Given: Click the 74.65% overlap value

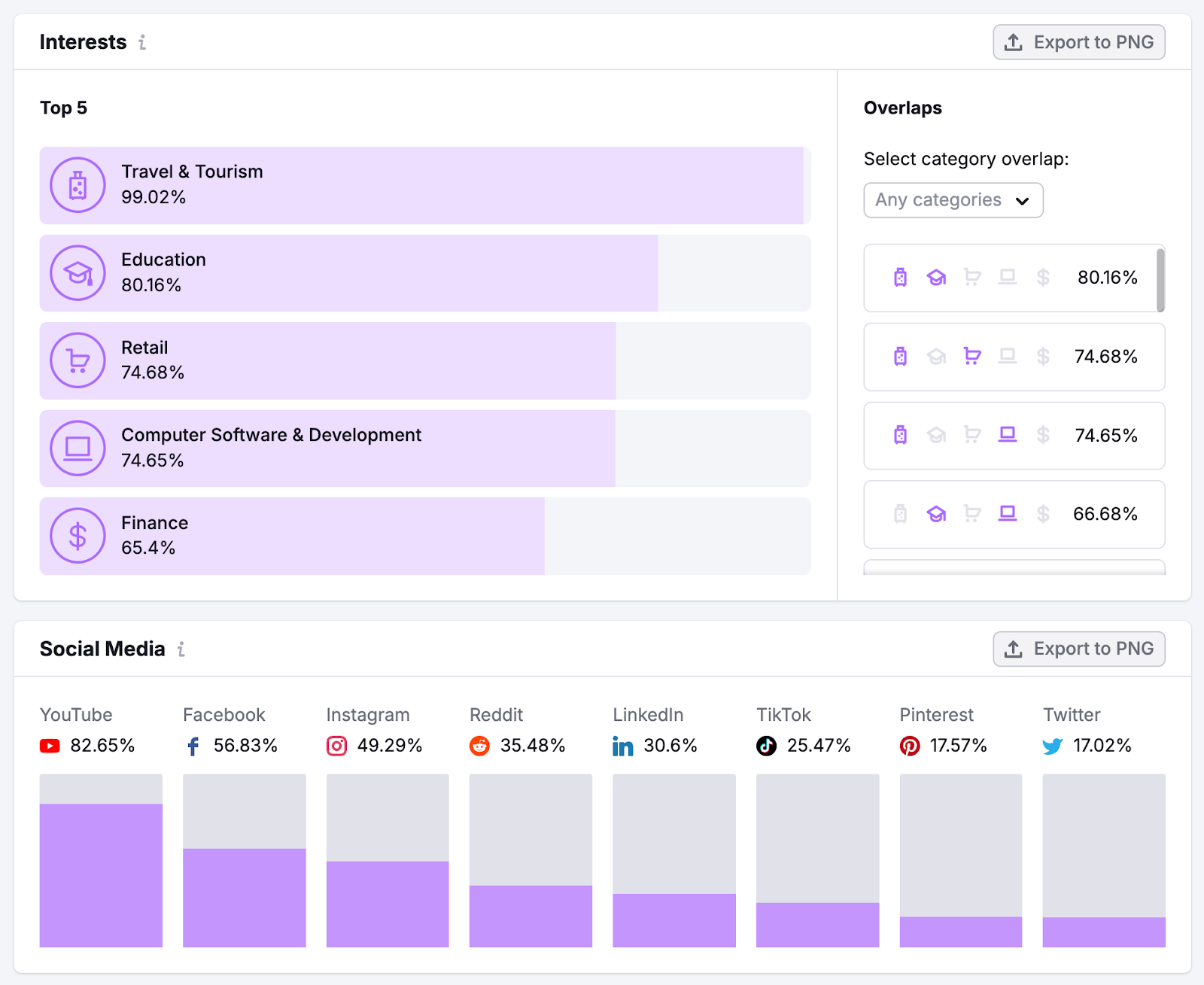Looking at the screenshot, I should (1105, 436).
